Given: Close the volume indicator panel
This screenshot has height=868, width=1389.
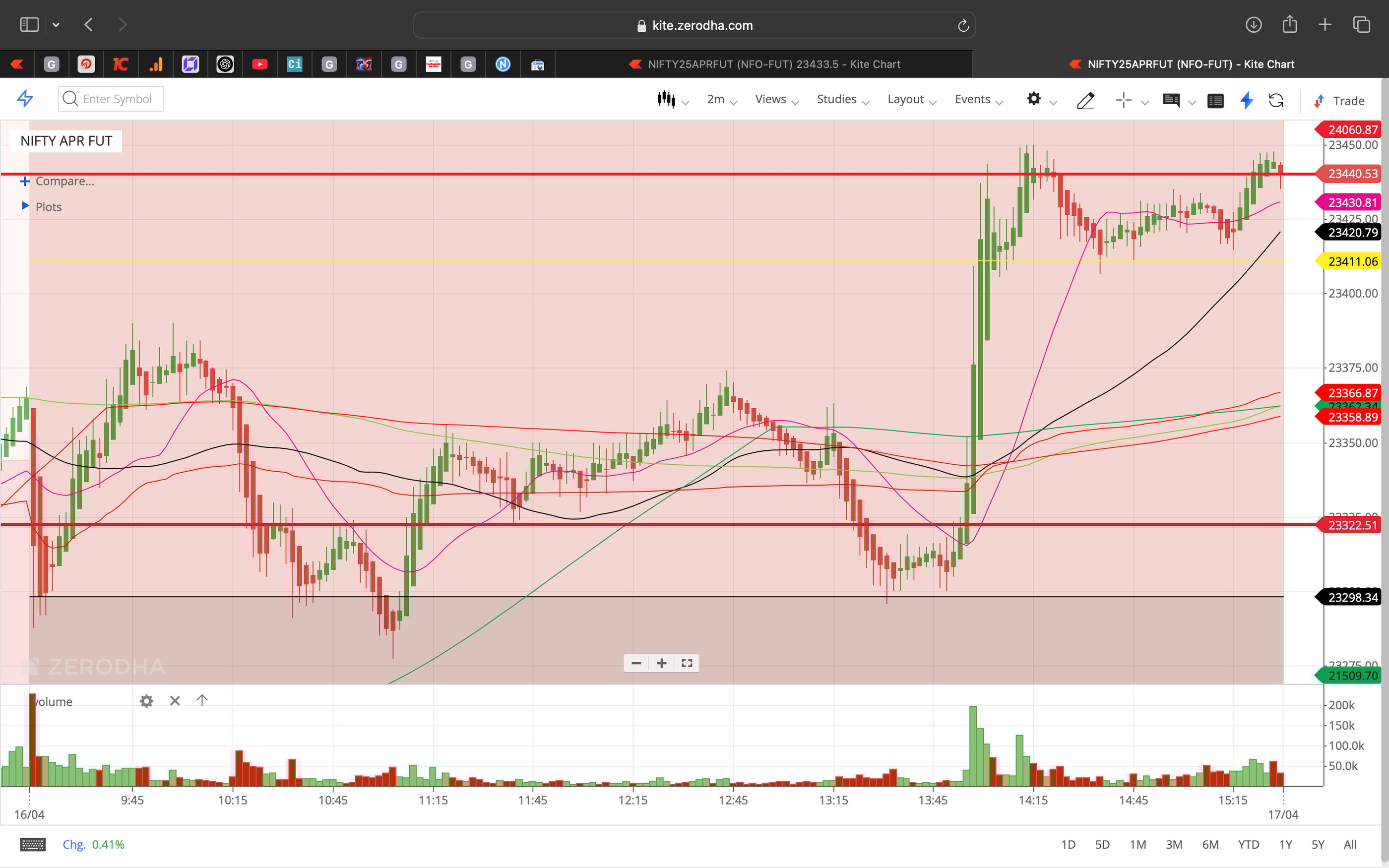Looking at the screenshot, I should pyautogui.click(x=175, y=701).
